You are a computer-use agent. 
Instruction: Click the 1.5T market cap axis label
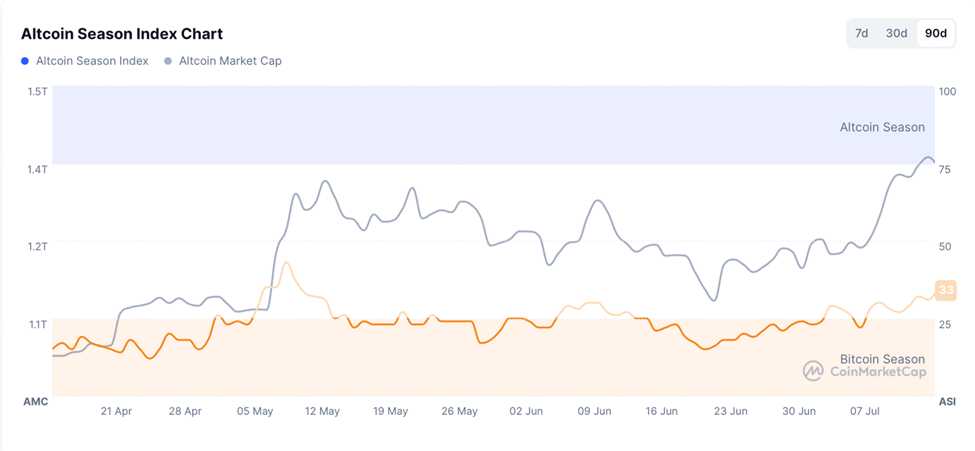pos(38,91)
